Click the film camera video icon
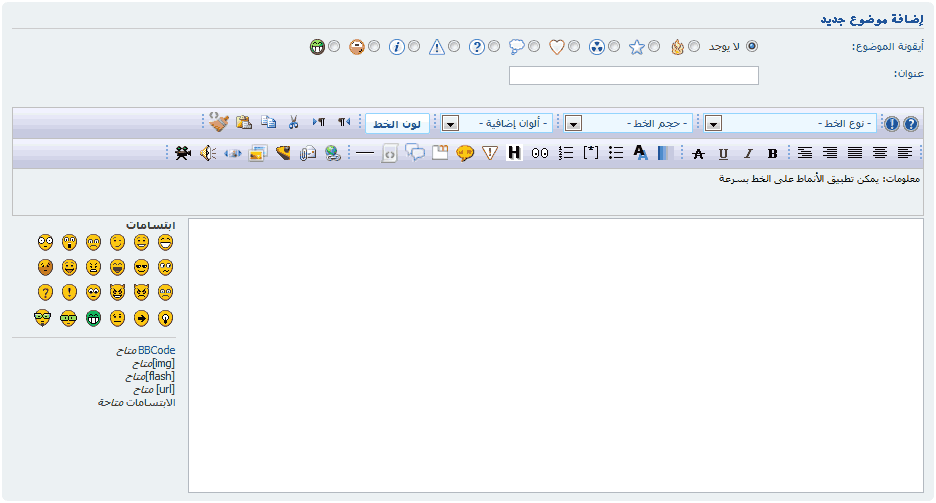This screenshot has height=503, width=936. pyautogui.click(x=182, y=153)
